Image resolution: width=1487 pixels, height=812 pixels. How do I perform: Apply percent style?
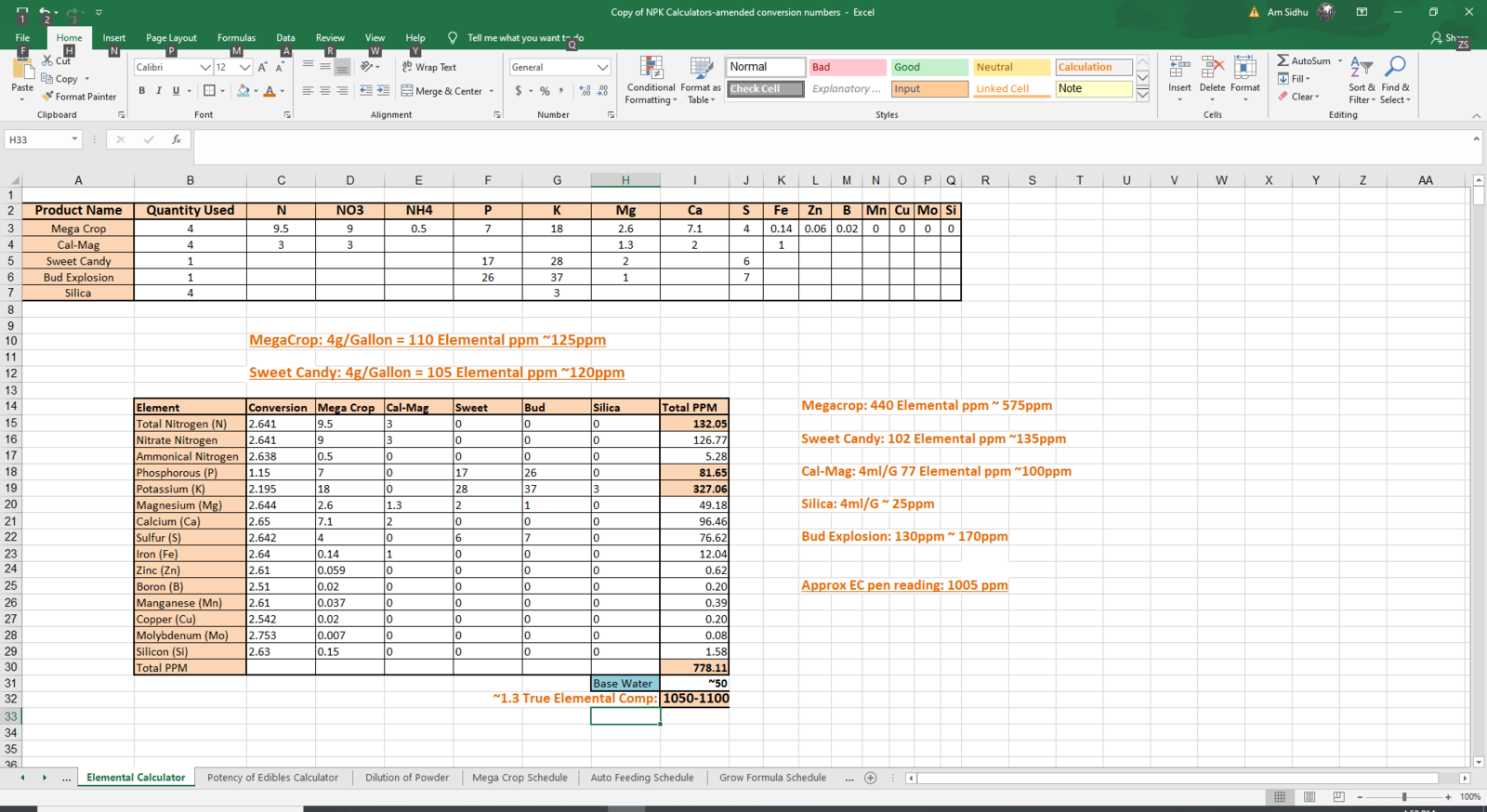click(x=545, y=91)
